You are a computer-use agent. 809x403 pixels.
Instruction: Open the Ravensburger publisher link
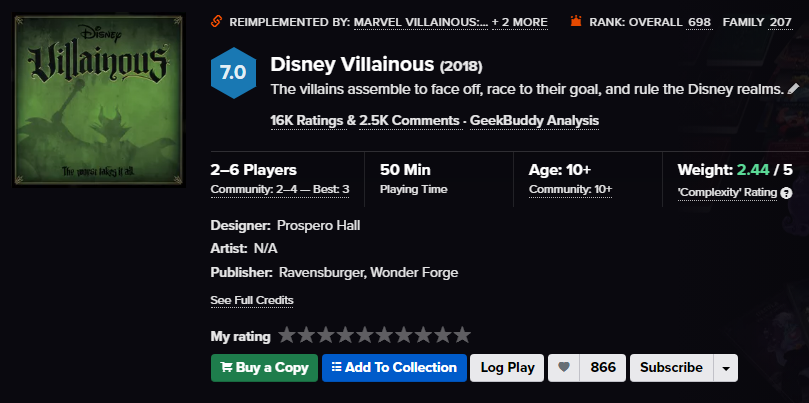pyautogui.click(x=320, y=272)
